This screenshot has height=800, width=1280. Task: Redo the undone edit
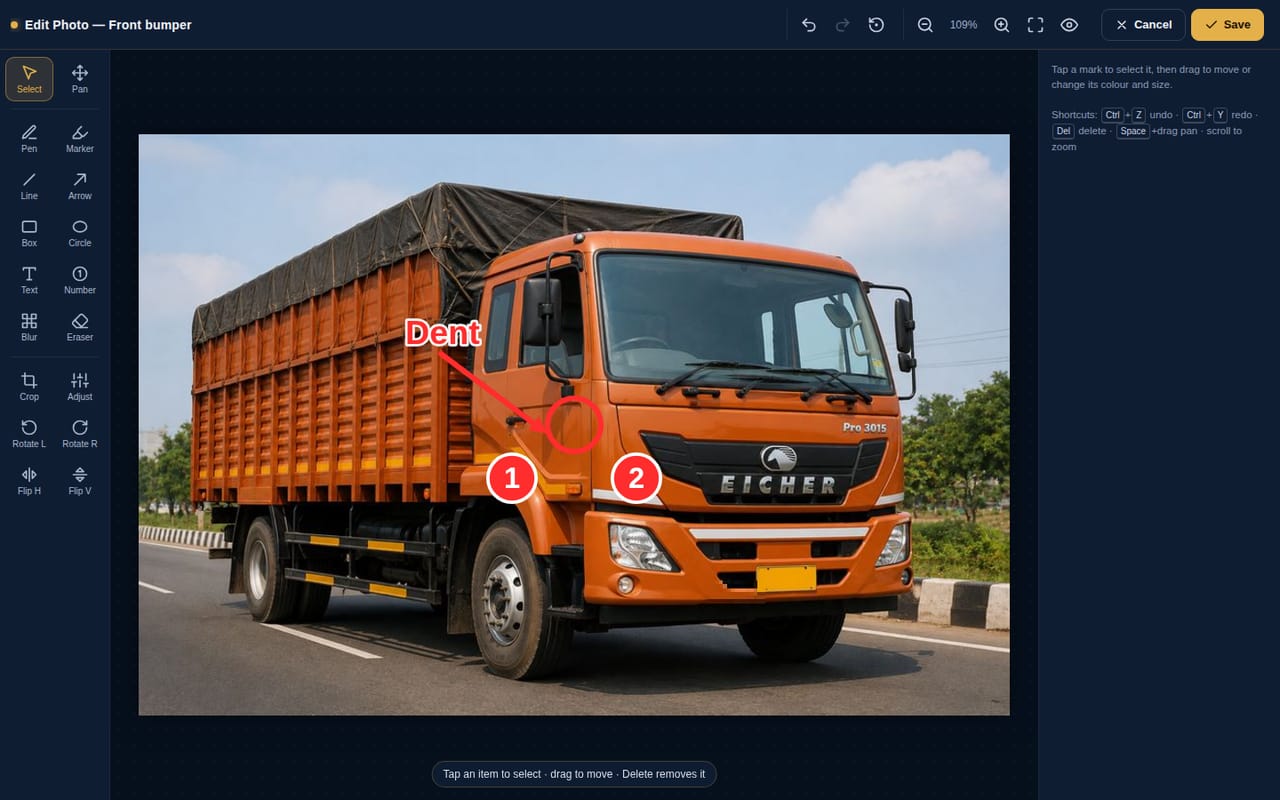coord(842,25)
